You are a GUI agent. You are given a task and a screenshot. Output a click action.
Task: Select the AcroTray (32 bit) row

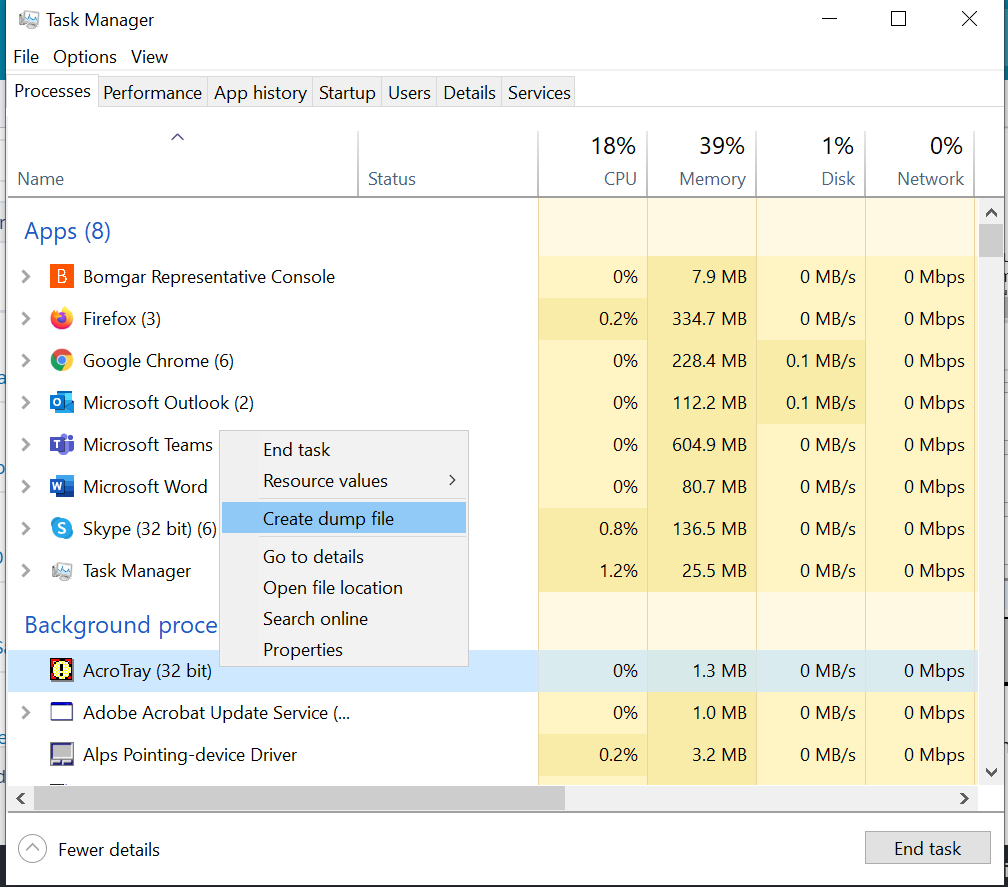tap(492, 671)
